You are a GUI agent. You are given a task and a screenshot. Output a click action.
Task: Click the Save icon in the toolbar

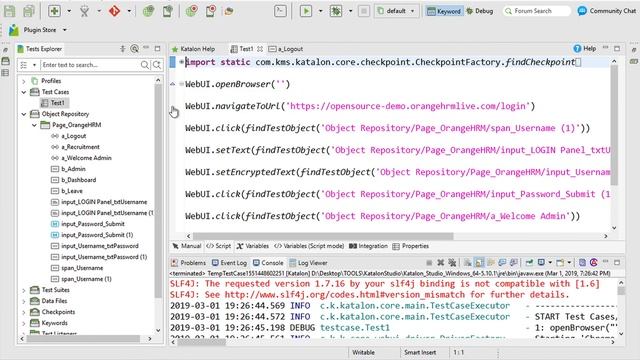pos(9,11)
